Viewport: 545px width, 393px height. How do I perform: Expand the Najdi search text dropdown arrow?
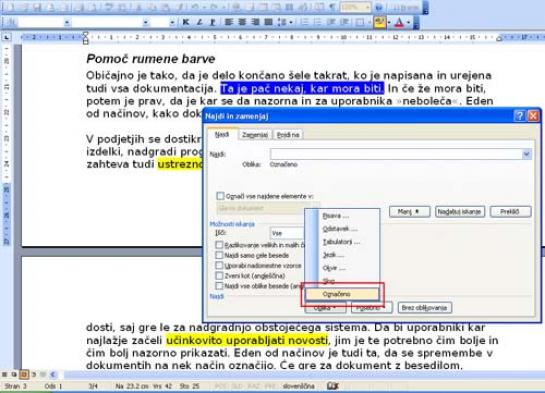527,154
